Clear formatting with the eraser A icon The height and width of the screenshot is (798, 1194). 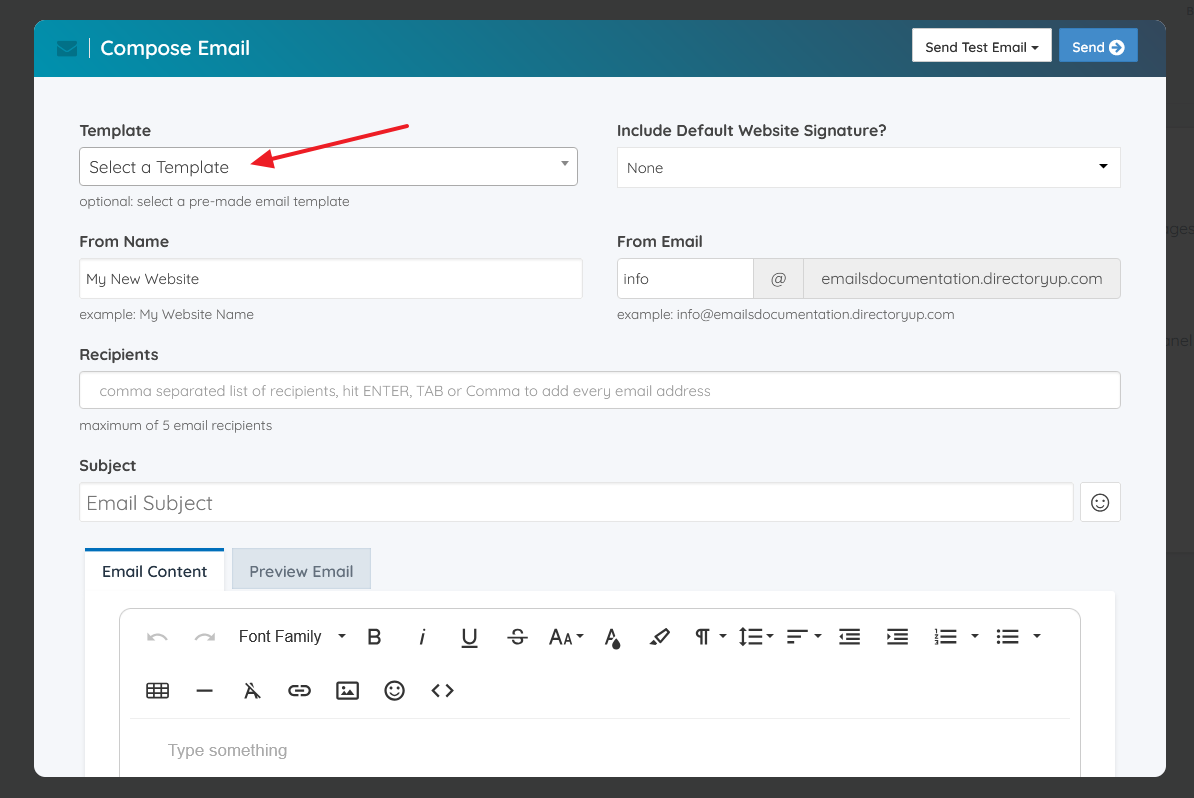pos(252,691)
